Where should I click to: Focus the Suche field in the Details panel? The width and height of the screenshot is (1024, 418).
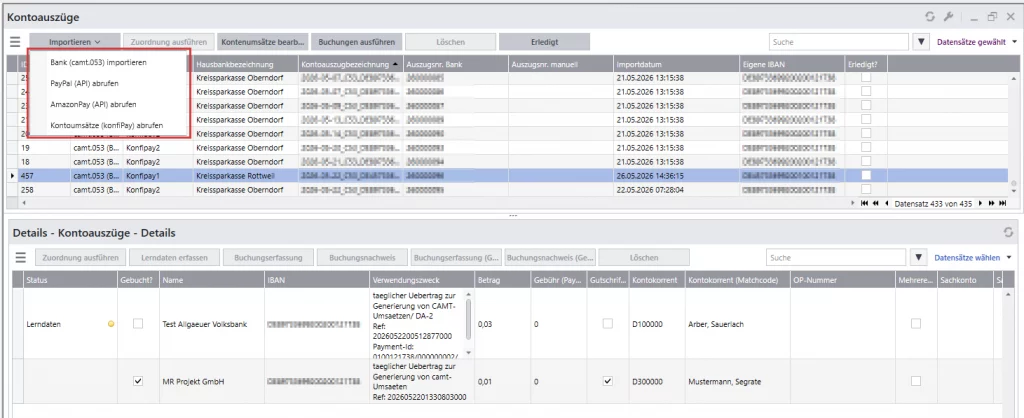point(837,257)
